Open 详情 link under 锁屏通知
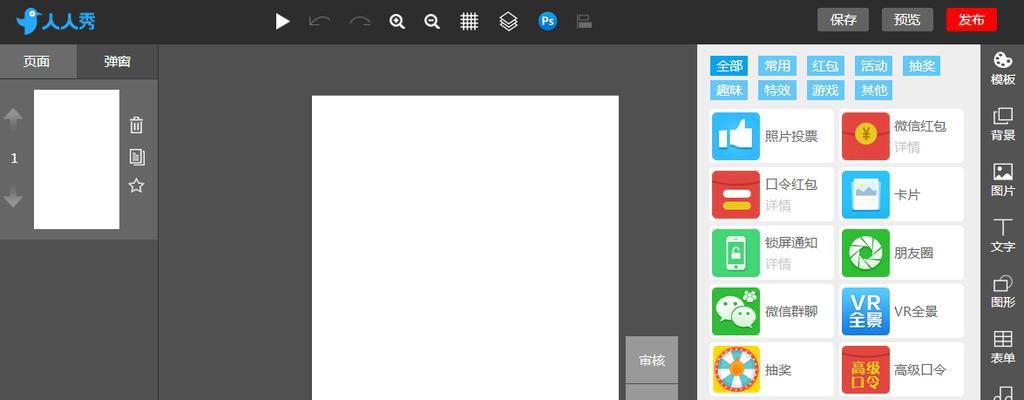 [x=778, y=265]
